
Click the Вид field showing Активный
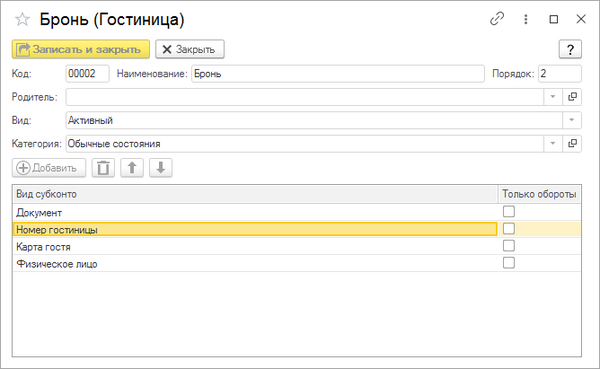pos(314,120)
